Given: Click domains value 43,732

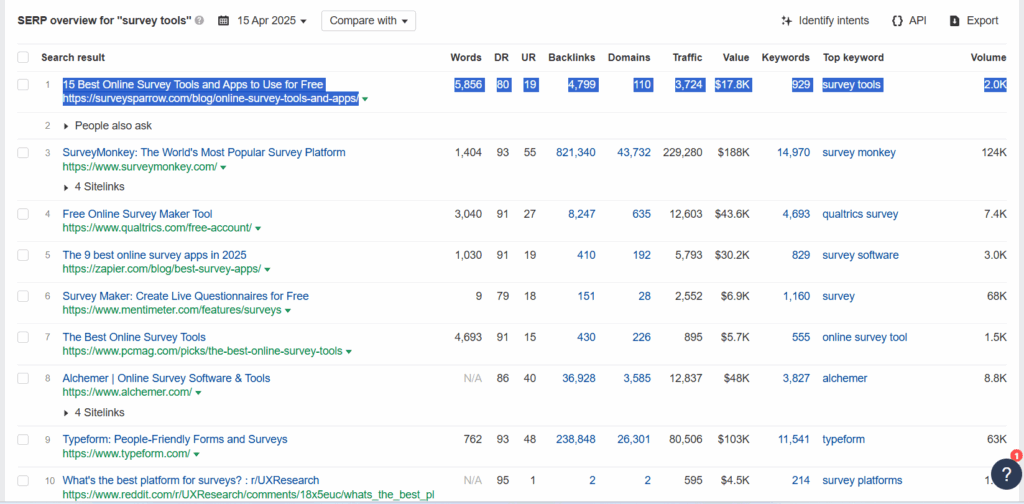Looking at the screenshot, I should [633, 152].
